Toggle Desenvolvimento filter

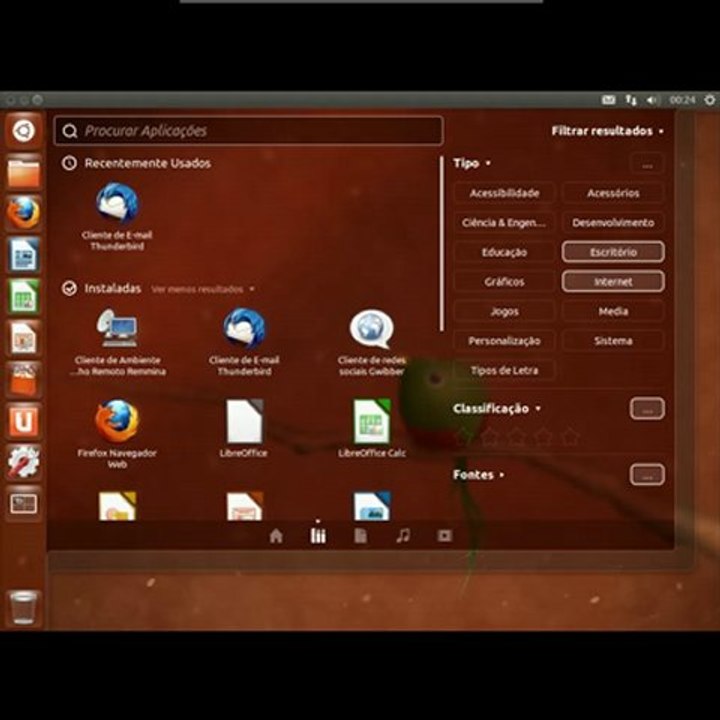coord(613,223)
